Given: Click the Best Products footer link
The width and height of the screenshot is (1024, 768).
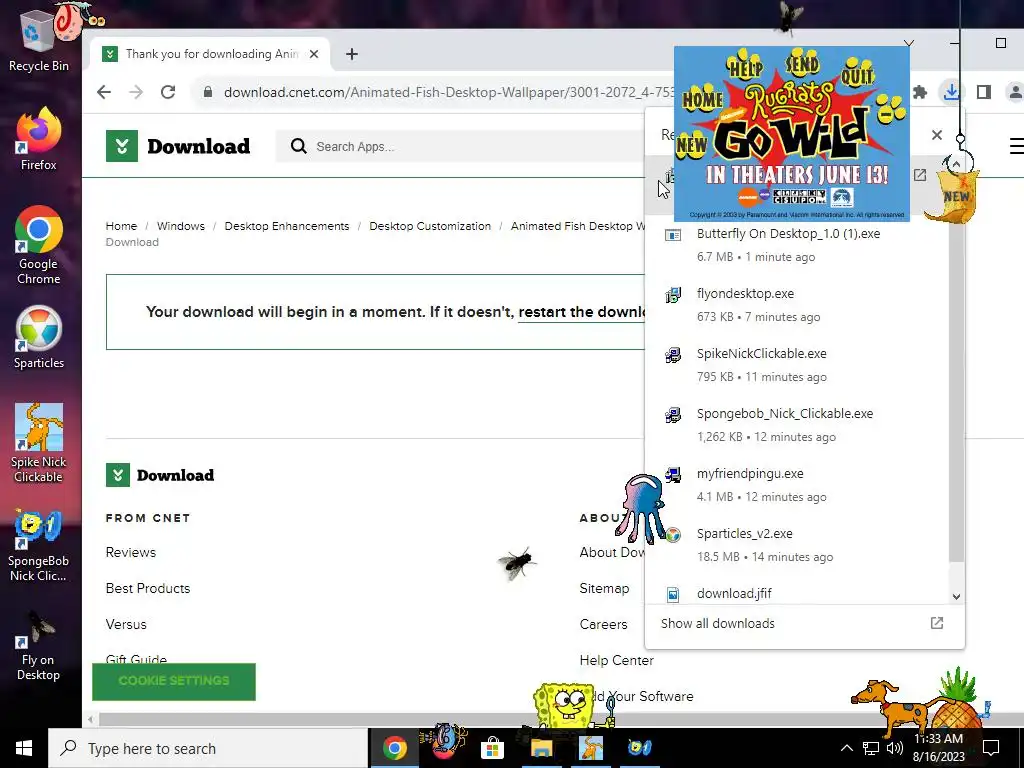Looking at the screenshot, I should tap(148, 588).
